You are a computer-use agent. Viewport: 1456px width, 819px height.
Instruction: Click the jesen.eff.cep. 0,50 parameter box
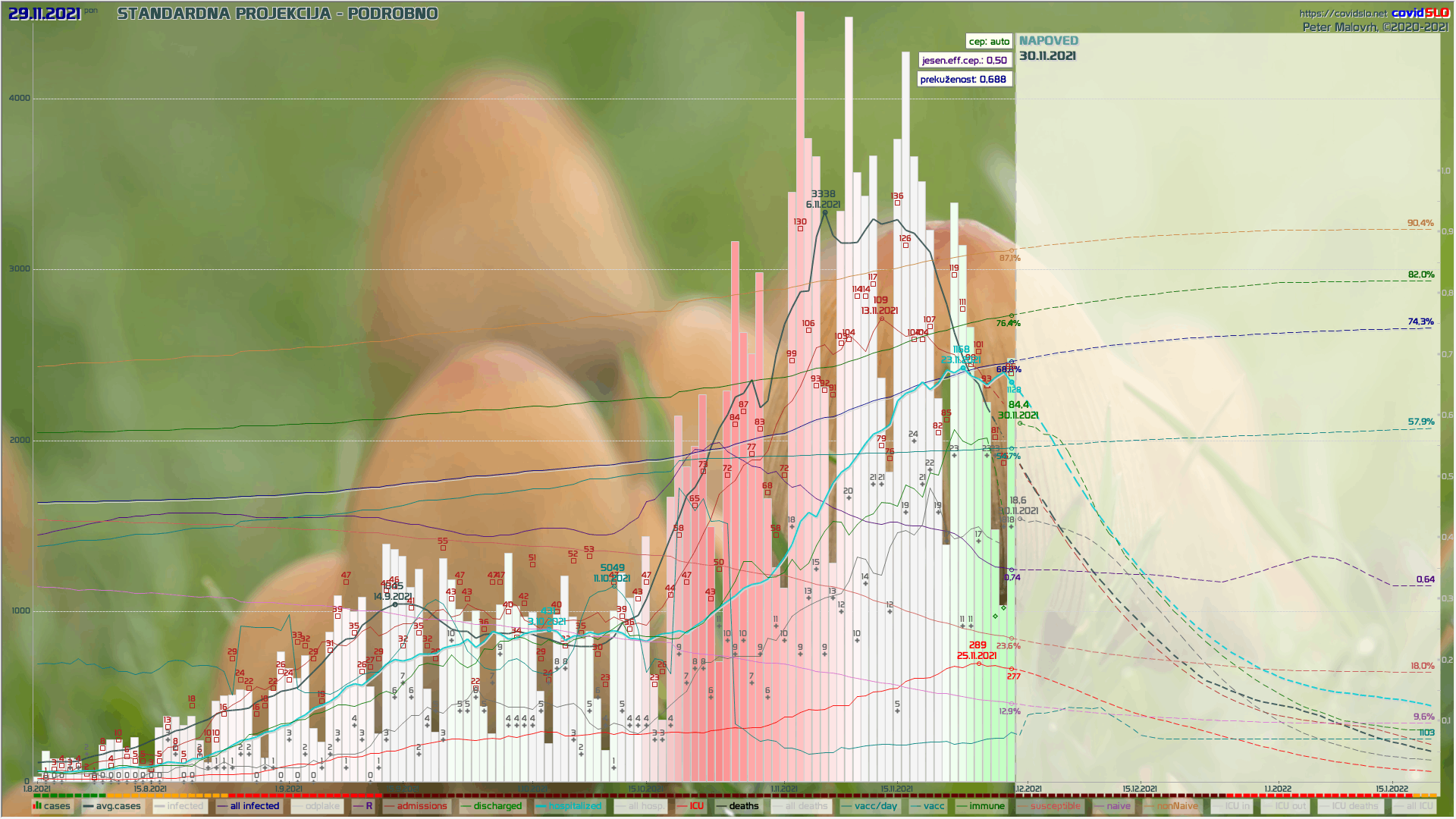point(965,61)
